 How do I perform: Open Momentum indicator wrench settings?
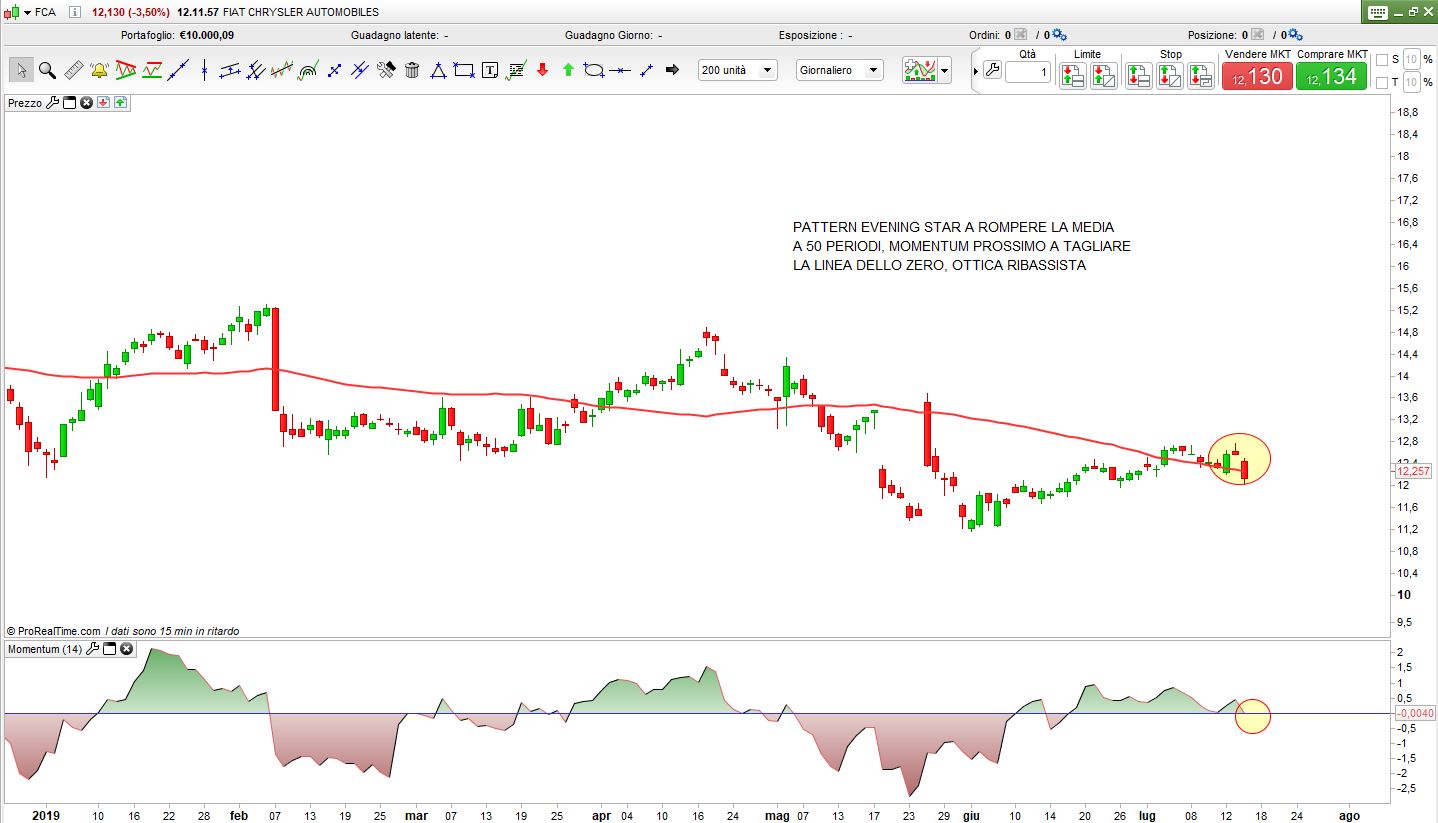(93, 649)
